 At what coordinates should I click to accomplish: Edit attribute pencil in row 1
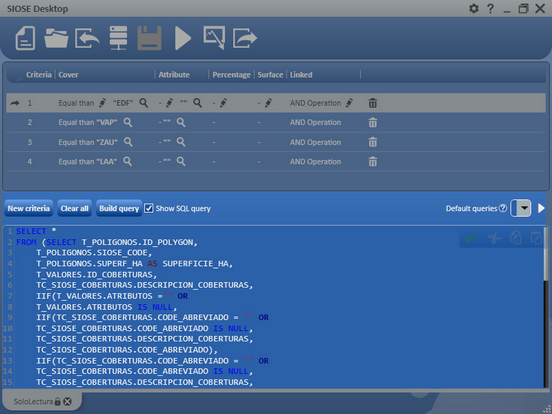(x=169, y=103)
